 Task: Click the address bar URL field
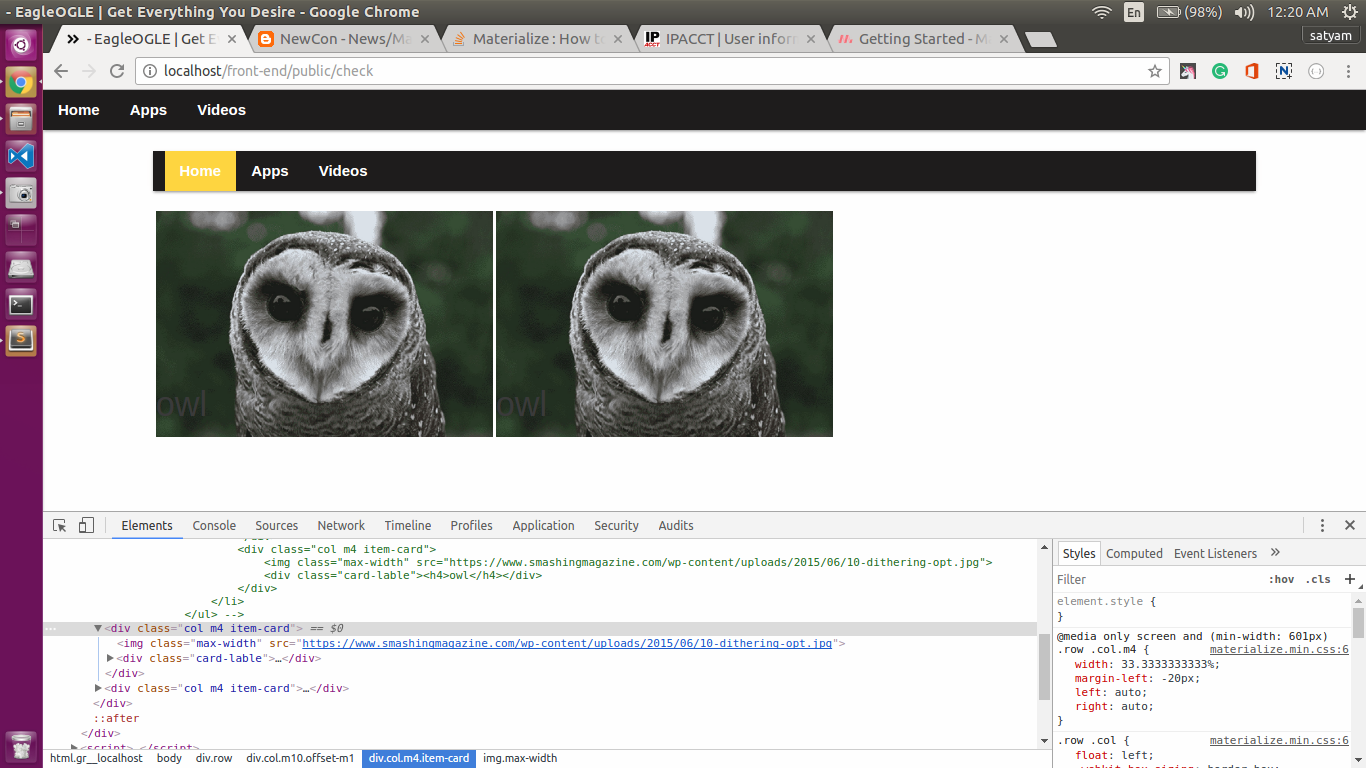651,71
